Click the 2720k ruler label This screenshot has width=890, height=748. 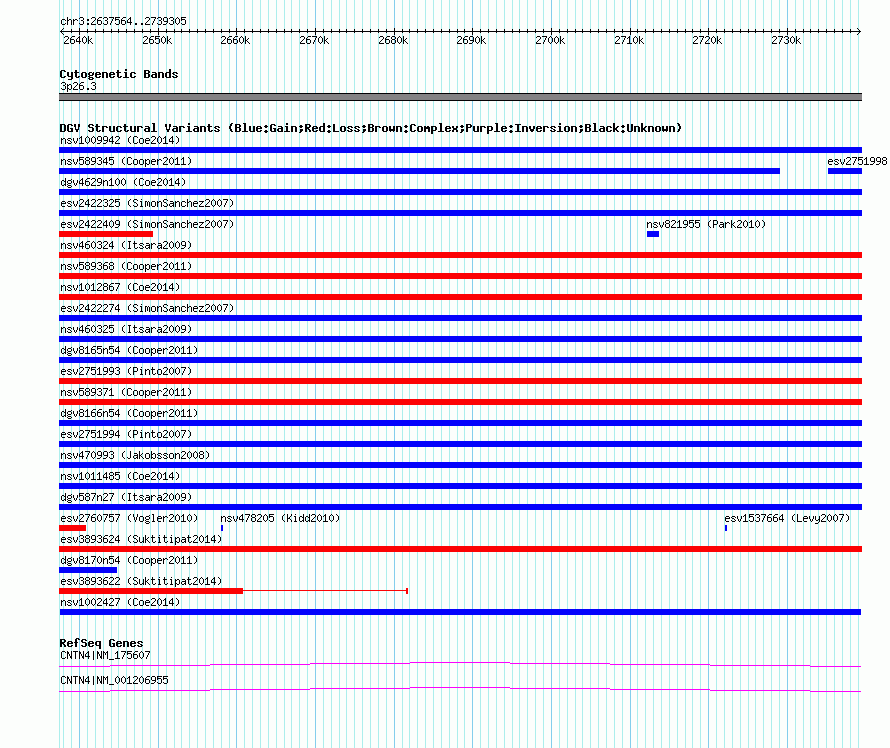[x=708, y=40]
